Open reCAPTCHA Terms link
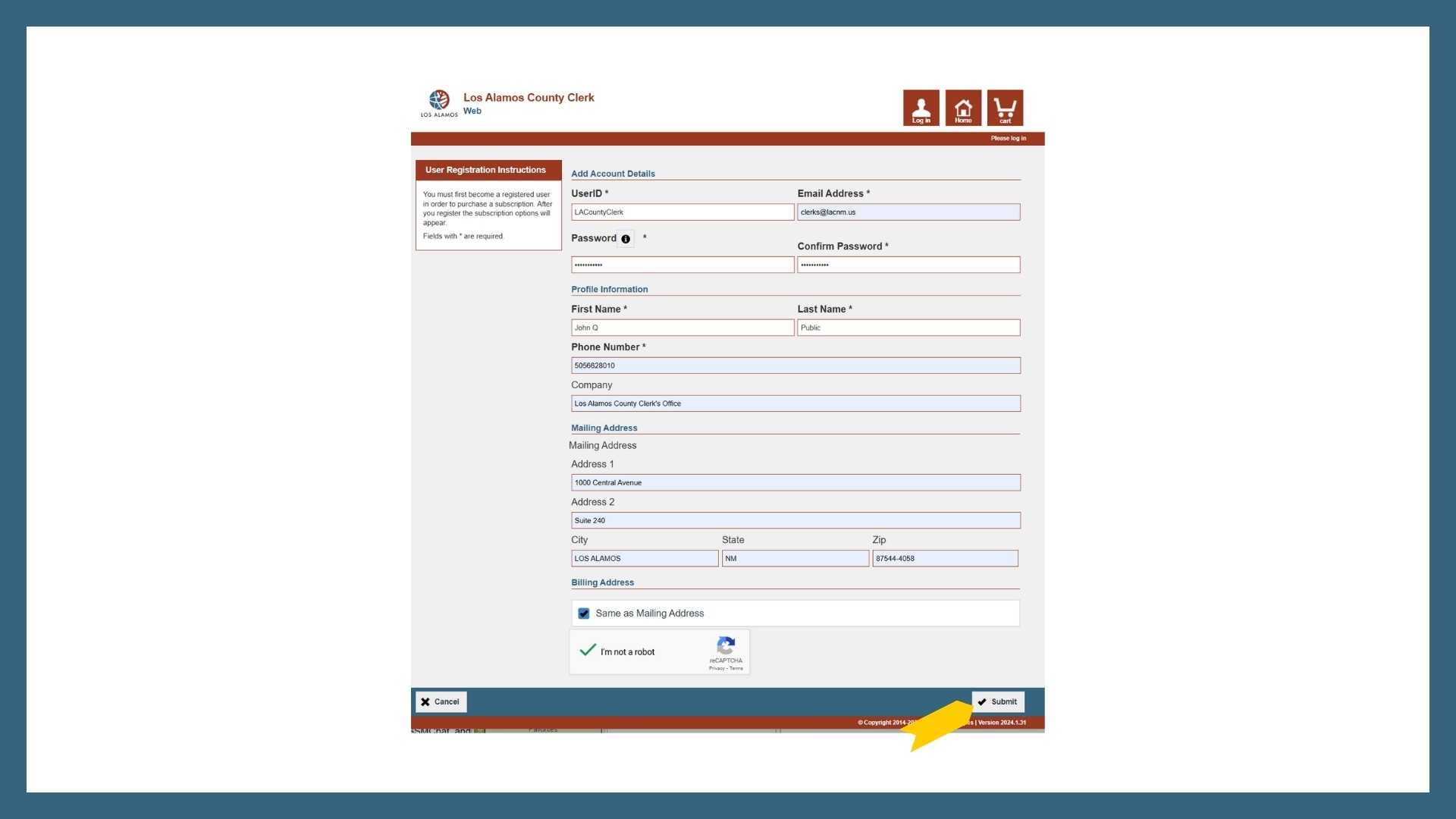Viewport: 1456px width, 819px height. [736, 669]
